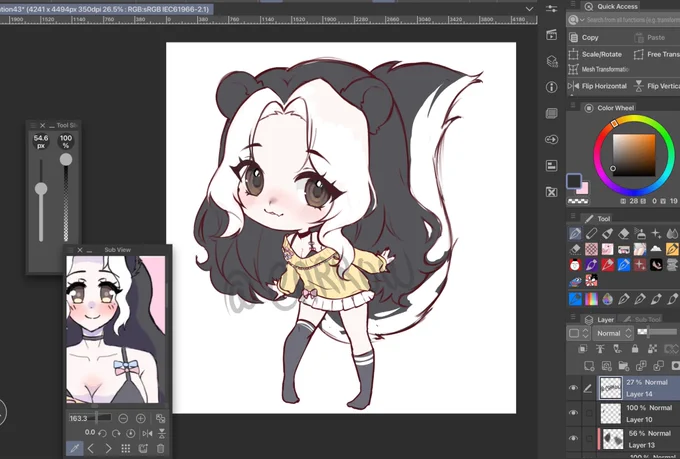Click Flip Horizontal in Quick Access
The width and height of the screenshot is (680, 459).
click(x=598, y=86)
